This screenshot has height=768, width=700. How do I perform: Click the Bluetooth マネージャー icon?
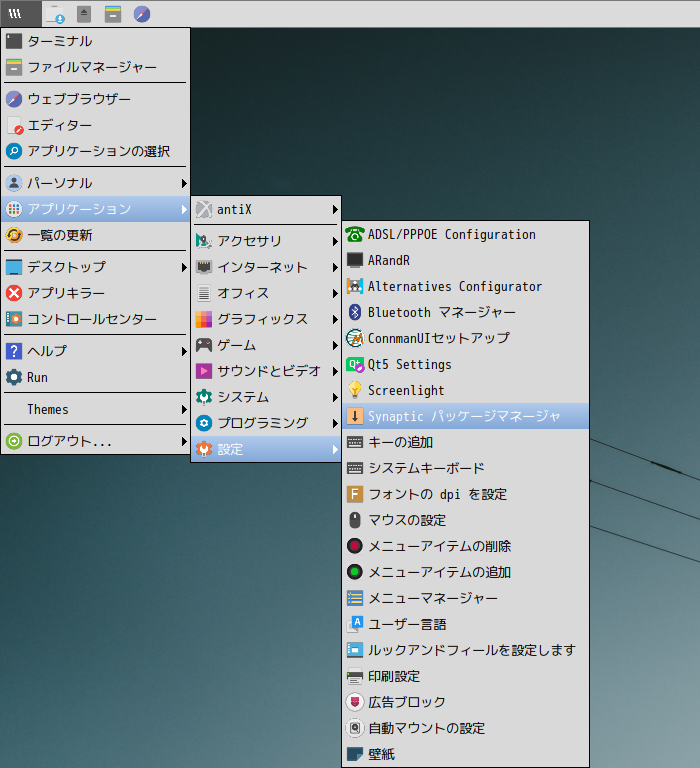tap(355, 312)
